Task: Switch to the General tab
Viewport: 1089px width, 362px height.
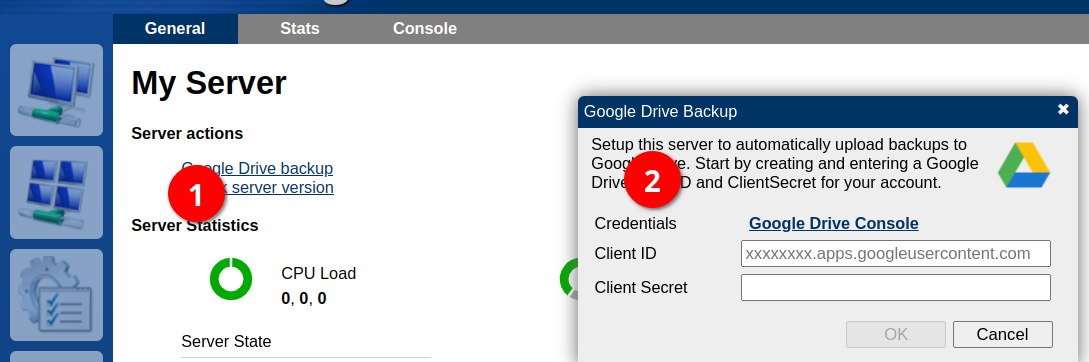Action: (175, 28)
